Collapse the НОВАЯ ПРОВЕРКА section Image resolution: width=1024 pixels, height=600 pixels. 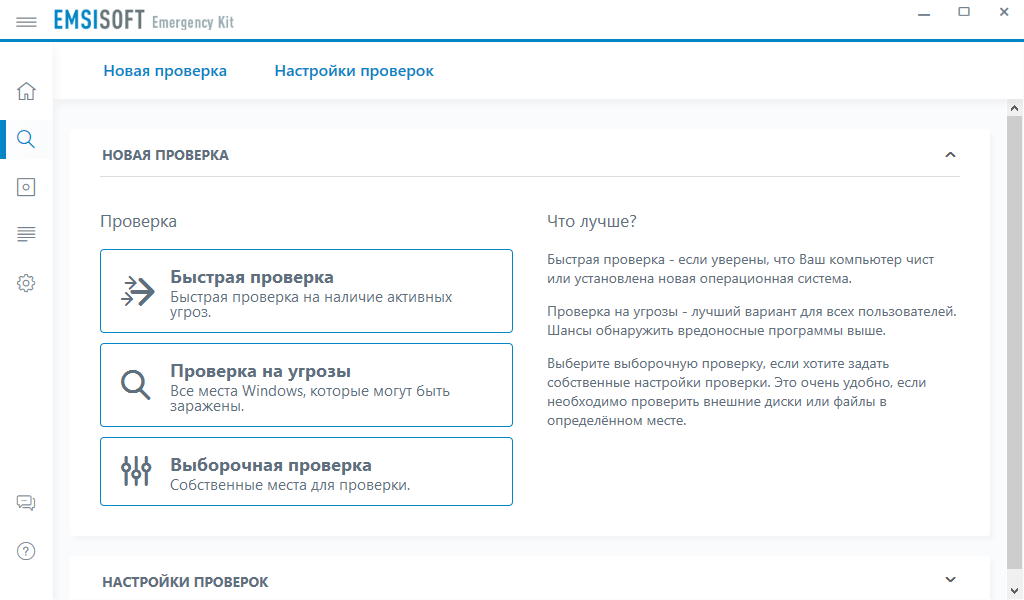pos(950,155)
